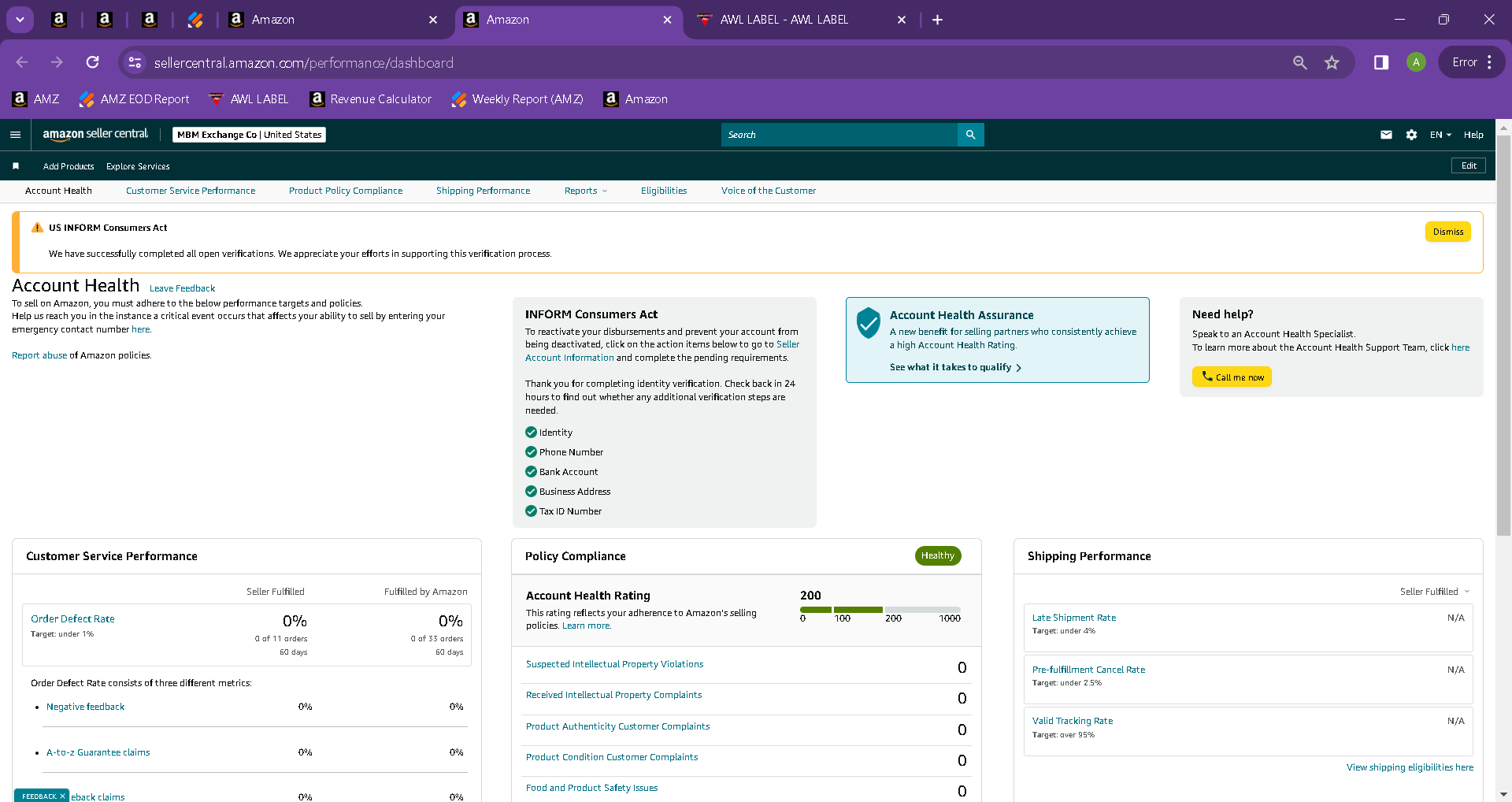Open the Negative feedback link

point(85,707)
